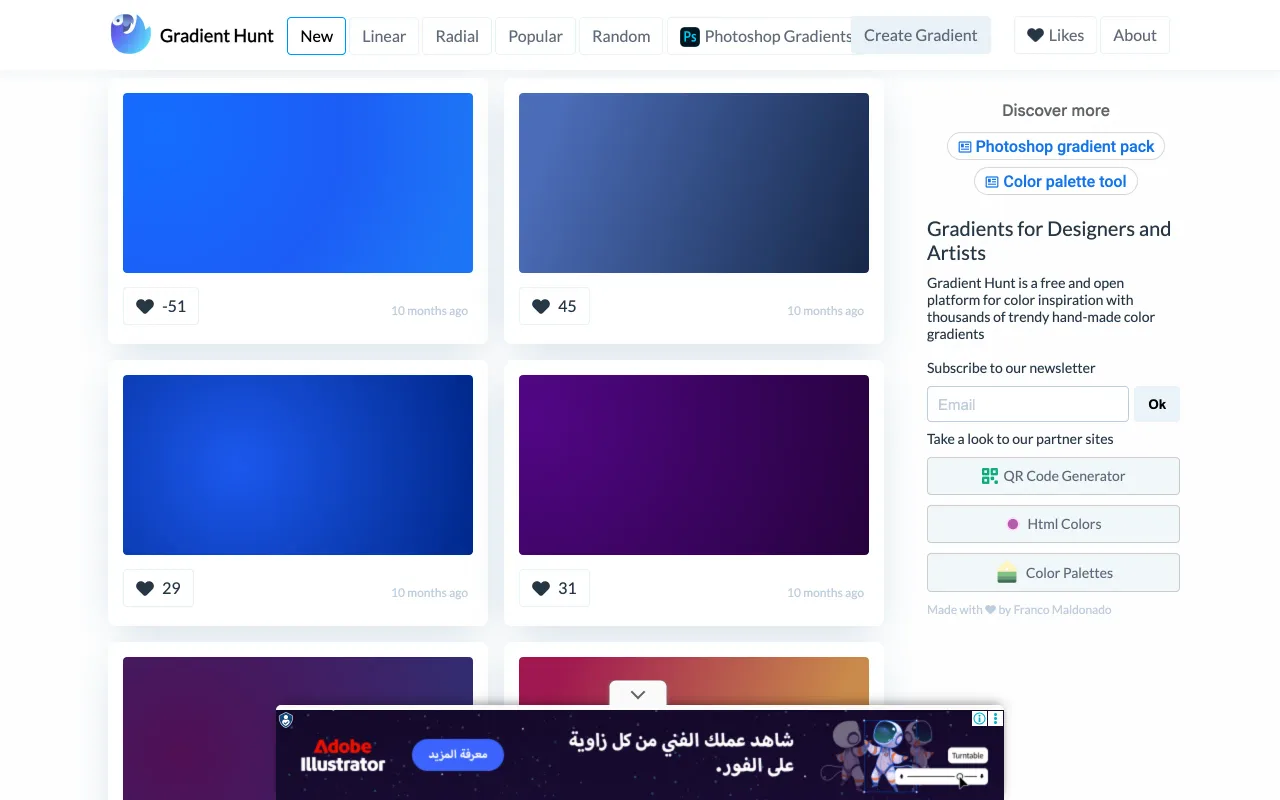Switch to the Linear tab
The height and width of the screenshot is (800, 1280).
pos(384,36)
